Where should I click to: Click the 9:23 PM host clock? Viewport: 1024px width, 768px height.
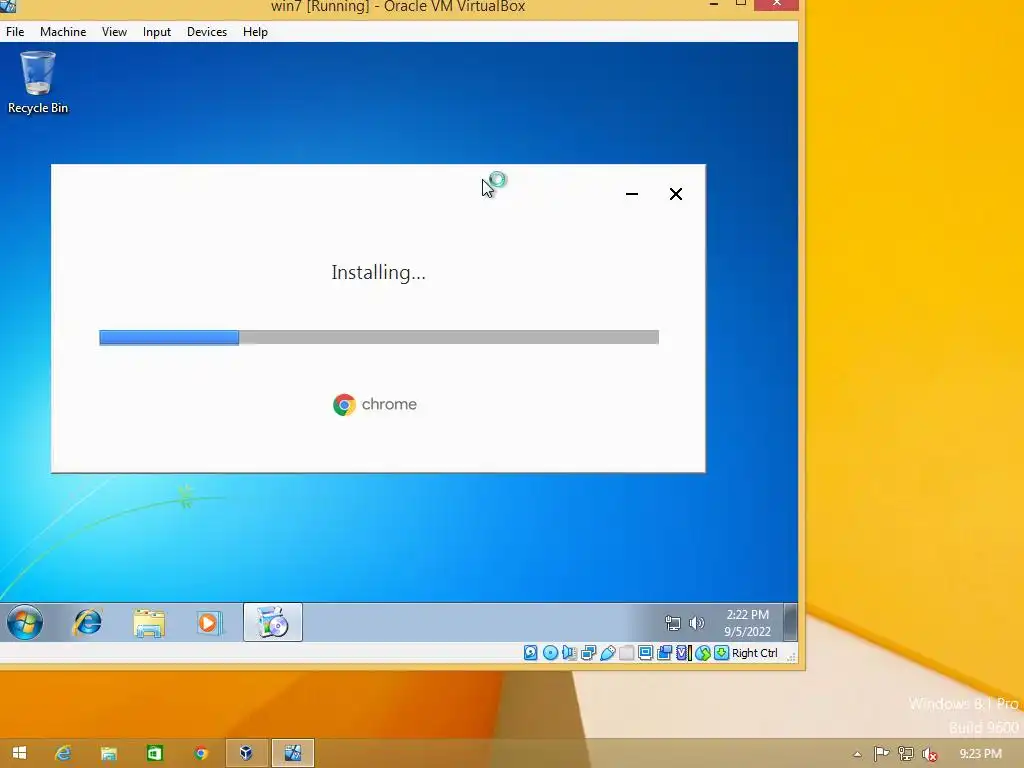point(980,754)
